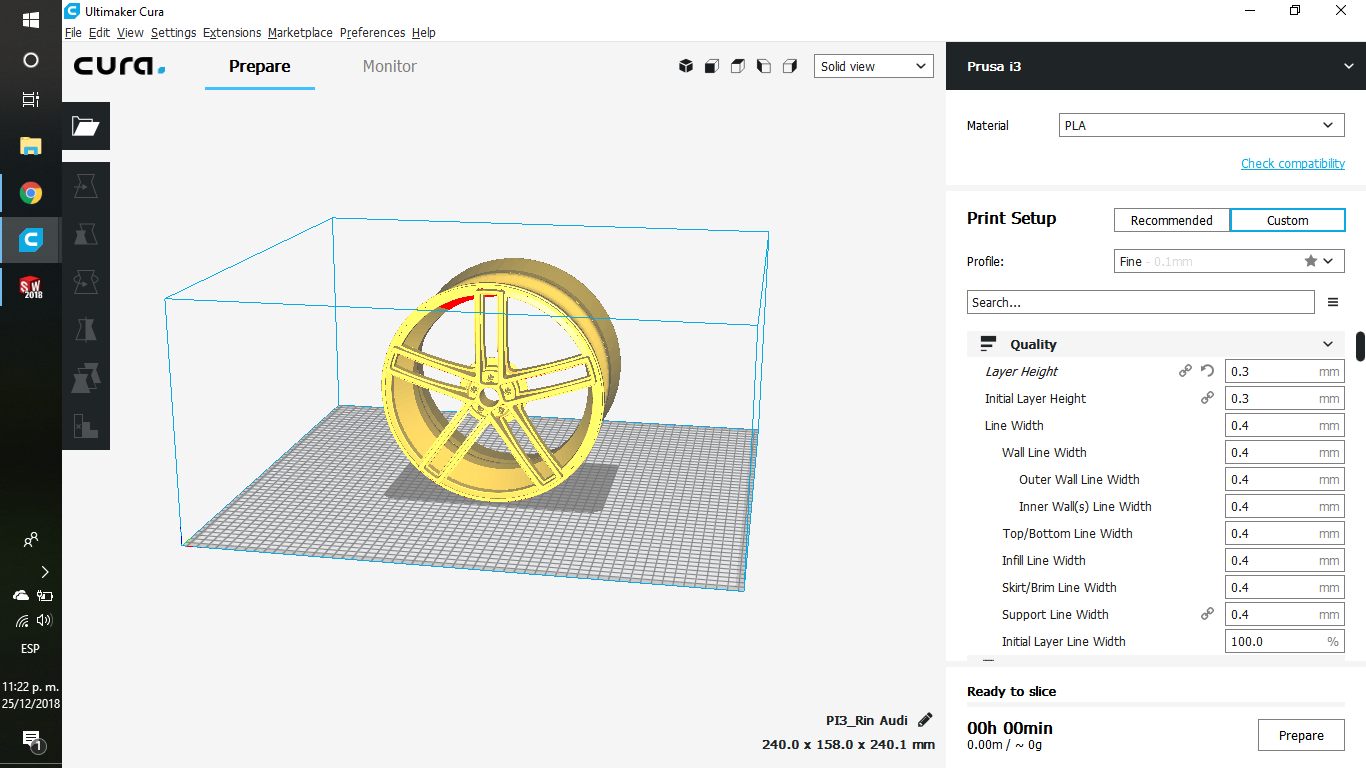The width and height of the screenshot is (1366, 768).
Task: Open SolidWorks 2018 from the taskbar
Action: [31, 287]
